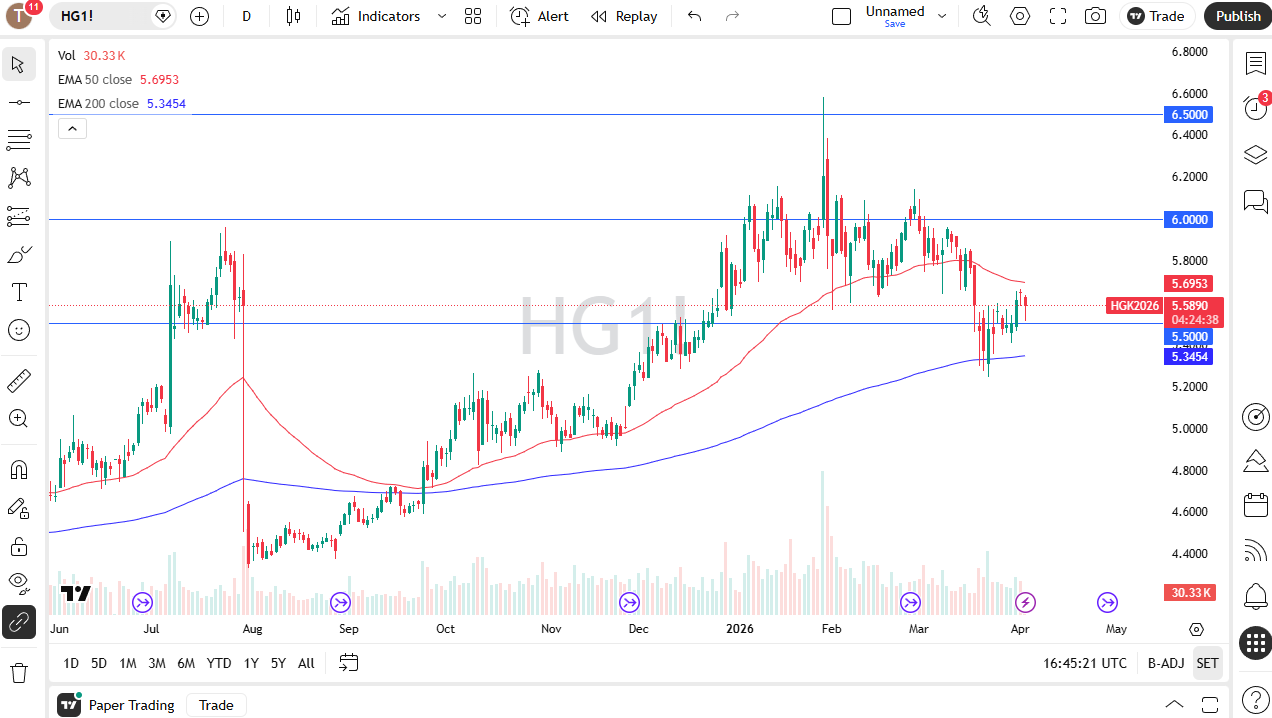Activate the zoom in tool
The width and height of the screenshot is (1272, 718).
[x=18, y=419]
